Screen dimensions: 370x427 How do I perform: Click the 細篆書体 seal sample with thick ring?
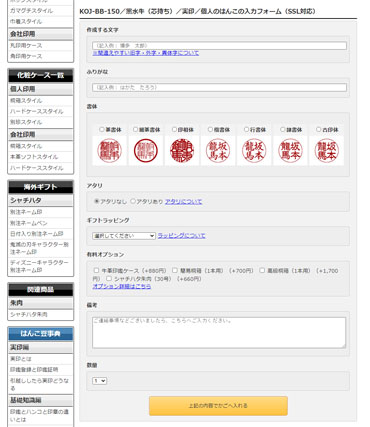point(146,151)
